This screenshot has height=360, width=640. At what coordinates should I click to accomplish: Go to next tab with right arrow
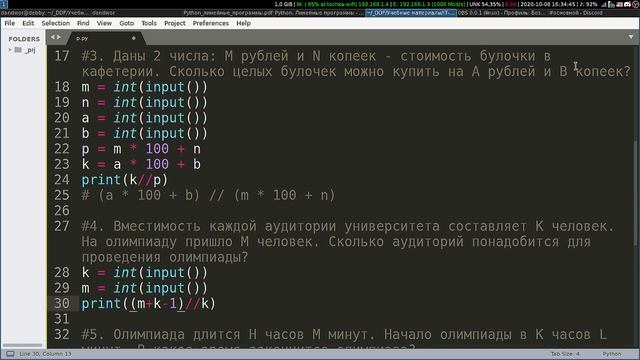click(x=59, y=37)
